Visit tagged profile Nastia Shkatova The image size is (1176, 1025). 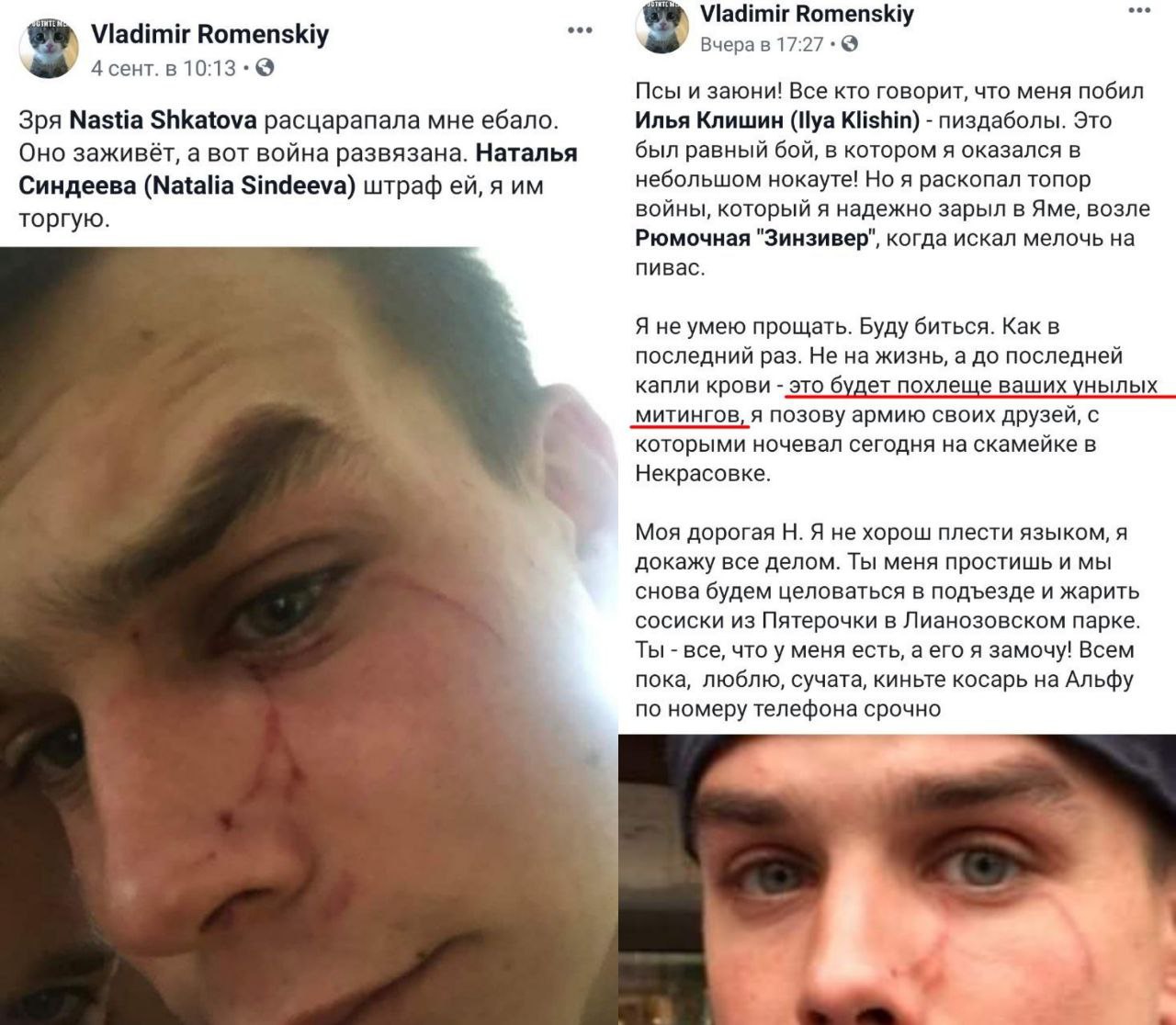tap(166, 120)
